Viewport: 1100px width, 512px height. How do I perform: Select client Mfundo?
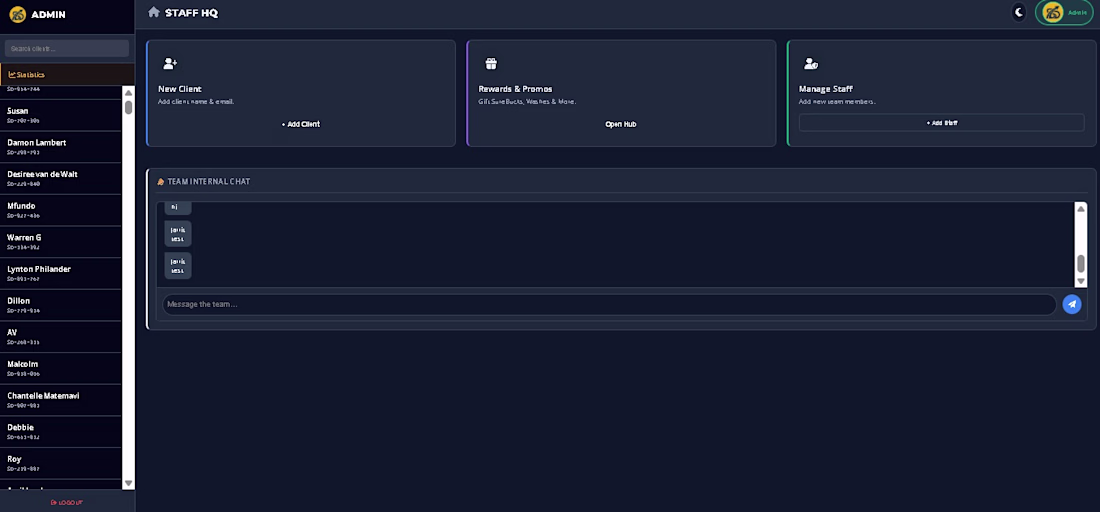pyautogui.click(x=60, y=210)
